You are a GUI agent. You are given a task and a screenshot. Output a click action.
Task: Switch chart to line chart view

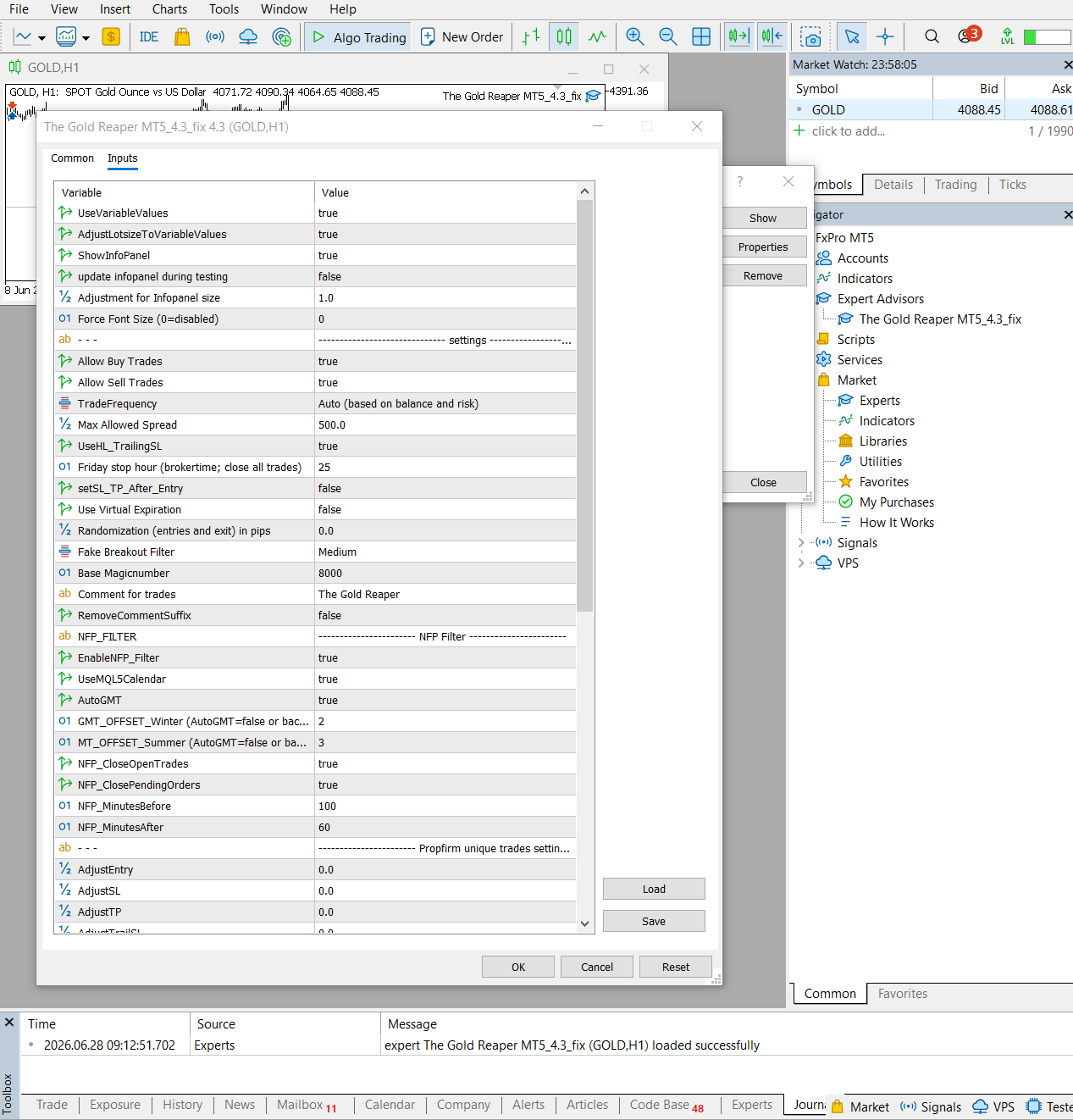[597, 36]
